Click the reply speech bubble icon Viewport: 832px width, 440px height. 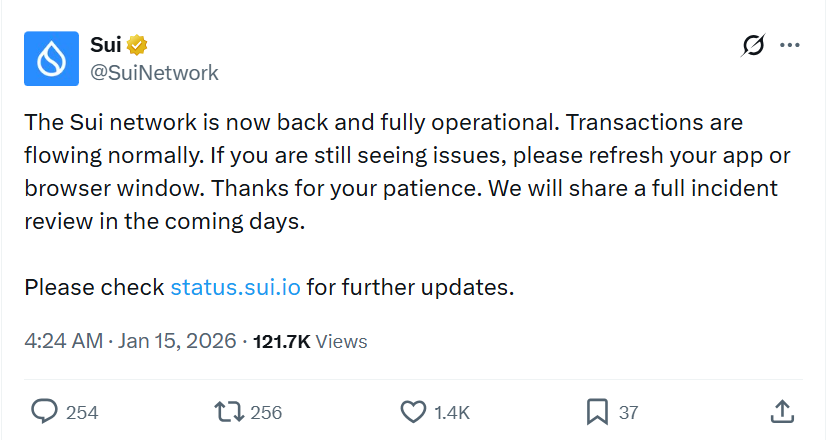(x=44, y=411)
